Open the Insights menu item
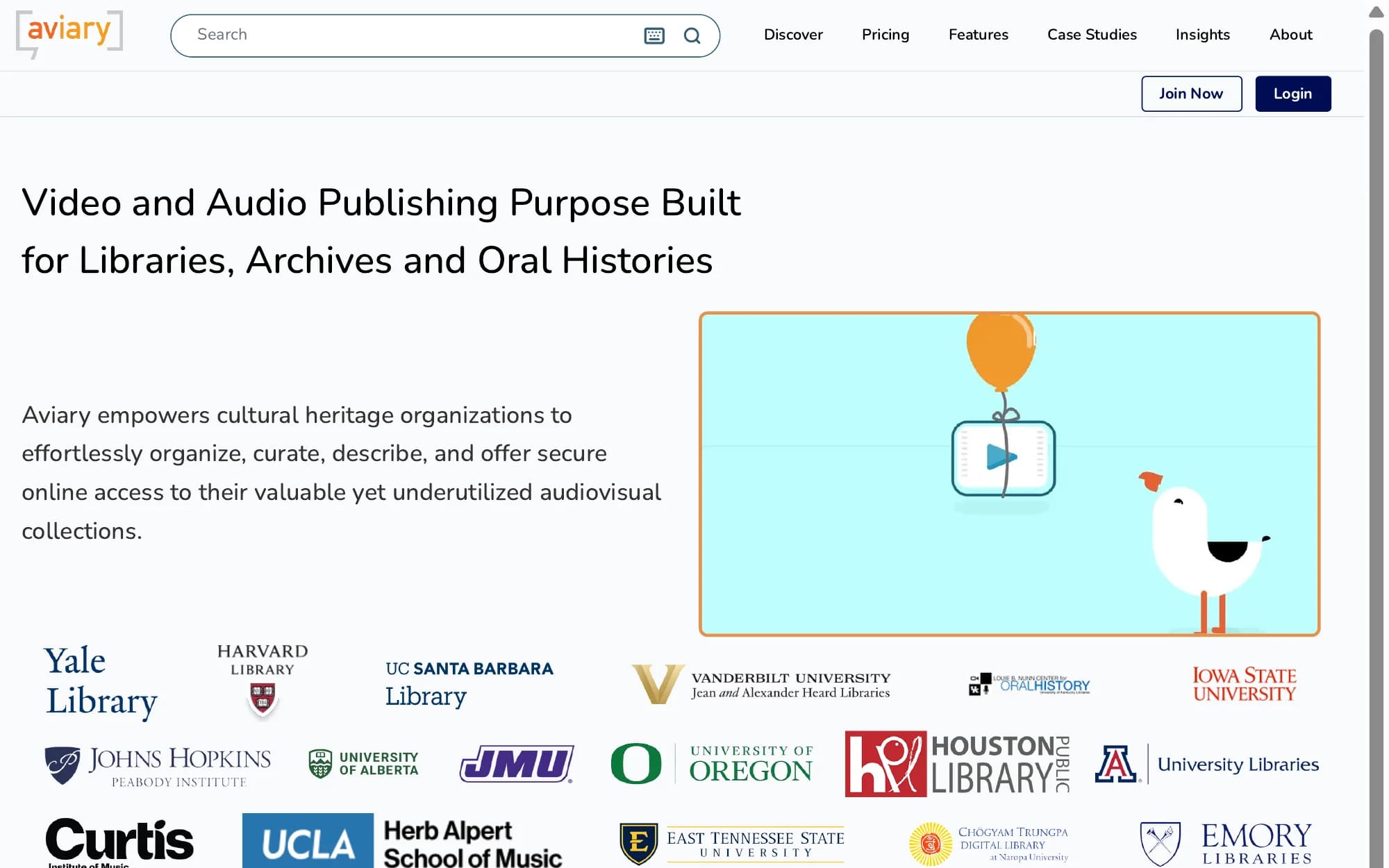 (x=1203, y=35)
